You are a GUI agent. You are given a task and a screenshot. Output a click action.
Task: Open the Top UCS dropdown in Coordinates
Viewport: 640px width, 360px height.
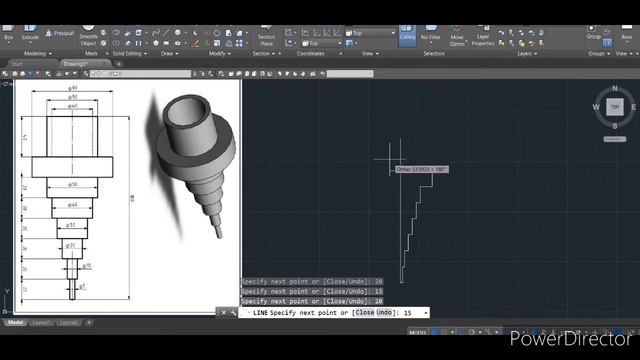click(x=322, y=43)
